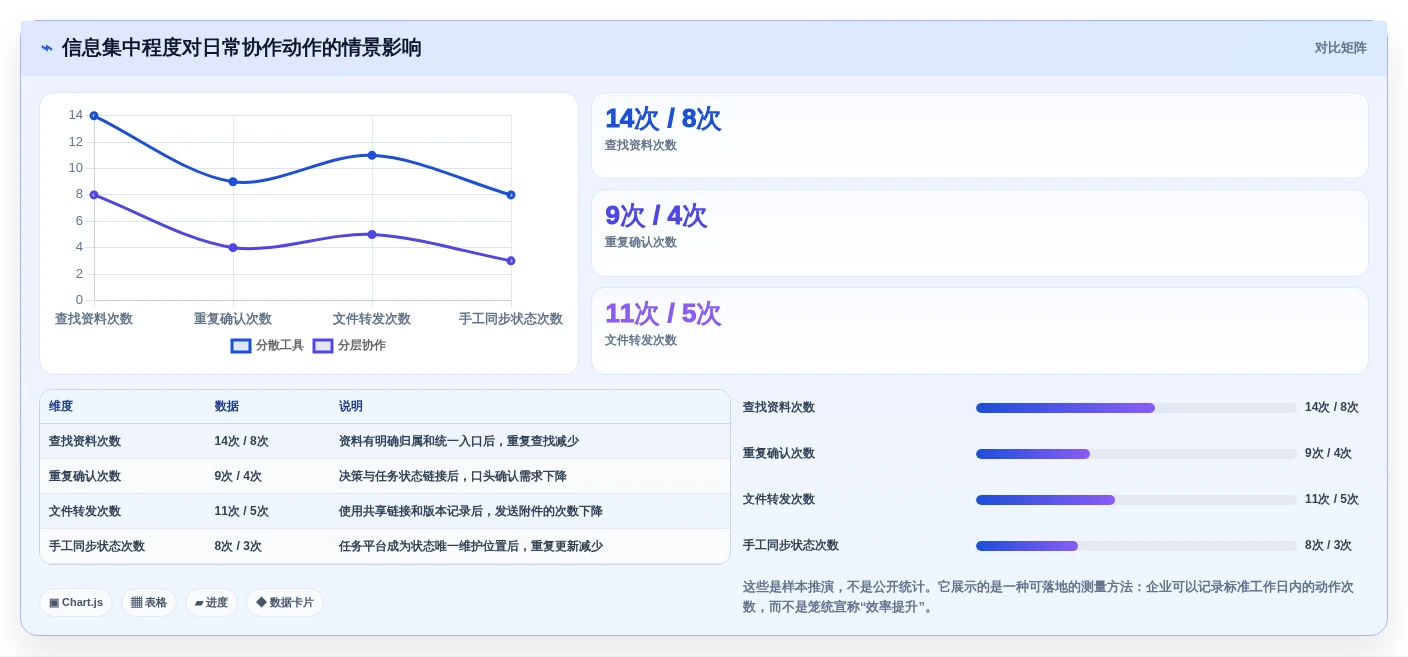The height and width of the screenshot is (657, 1408).
Task: Click the 文件转发次数 progress bar
Action: tap(1136, 500)
